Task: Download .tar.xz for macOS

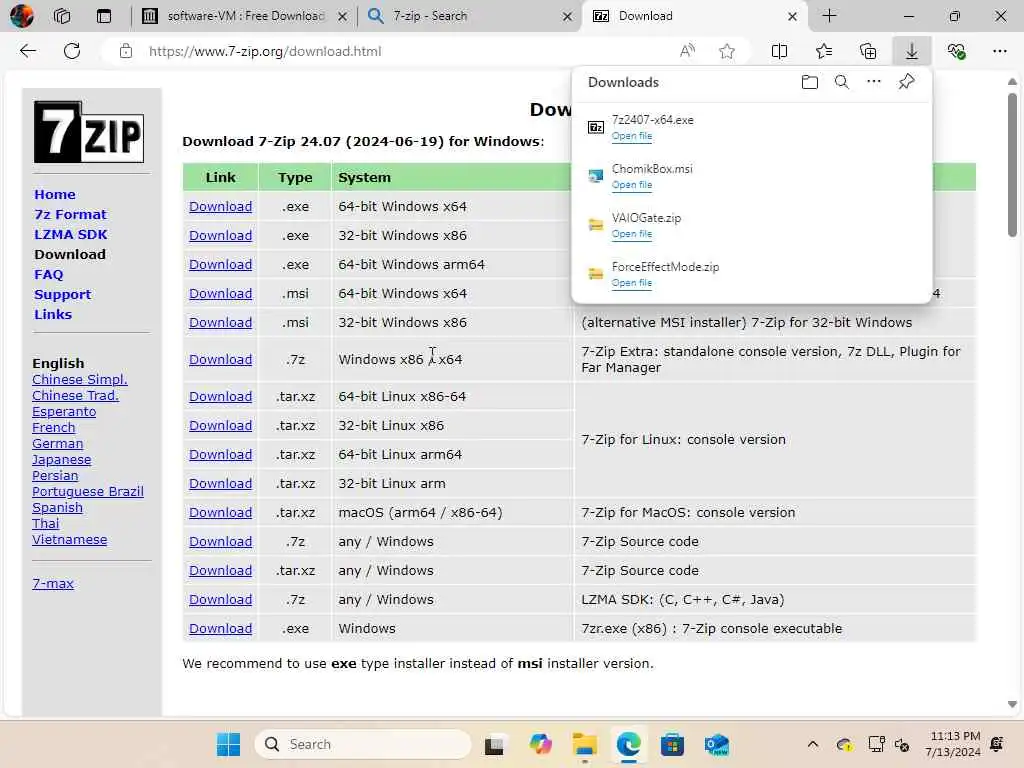Action: point(221,513)
